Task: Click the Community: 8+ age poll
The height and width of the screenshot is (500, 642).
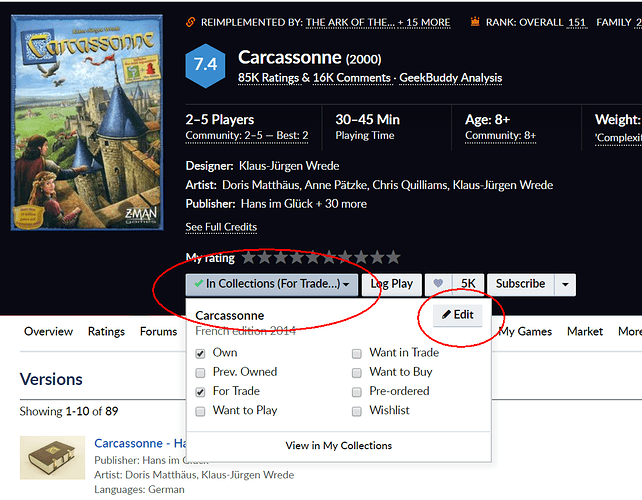Action: 500,136
